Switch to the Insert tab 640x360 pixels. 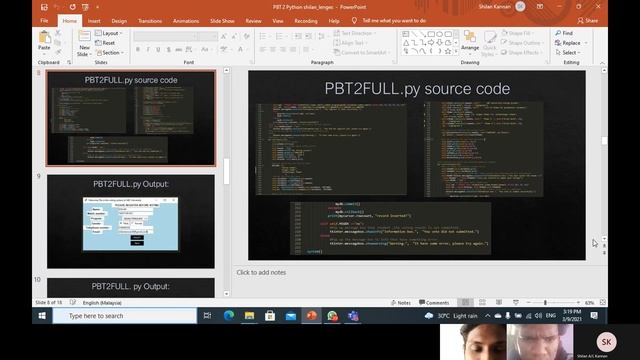point(94,21)
